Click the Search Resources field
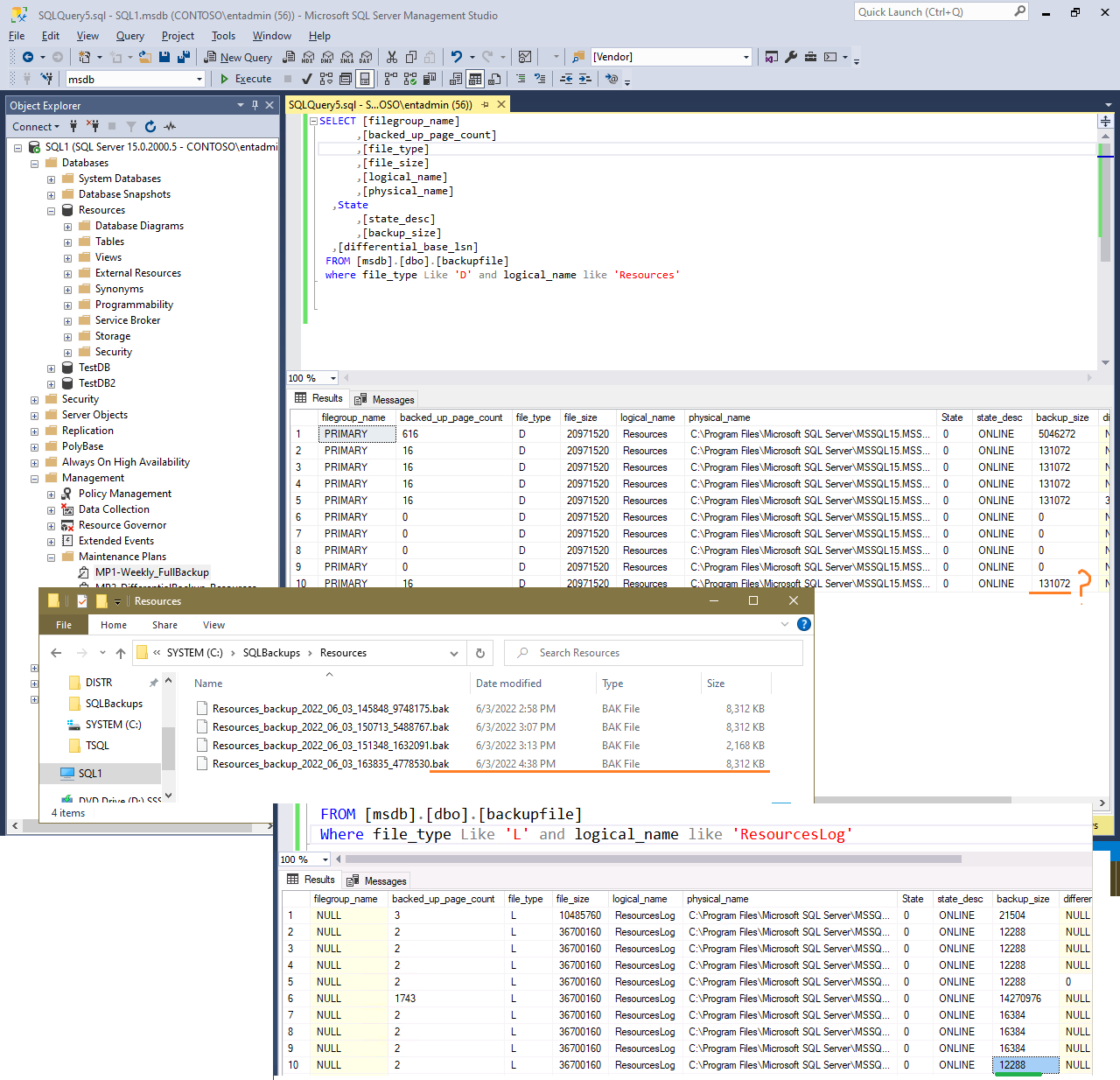 (653, 653)
